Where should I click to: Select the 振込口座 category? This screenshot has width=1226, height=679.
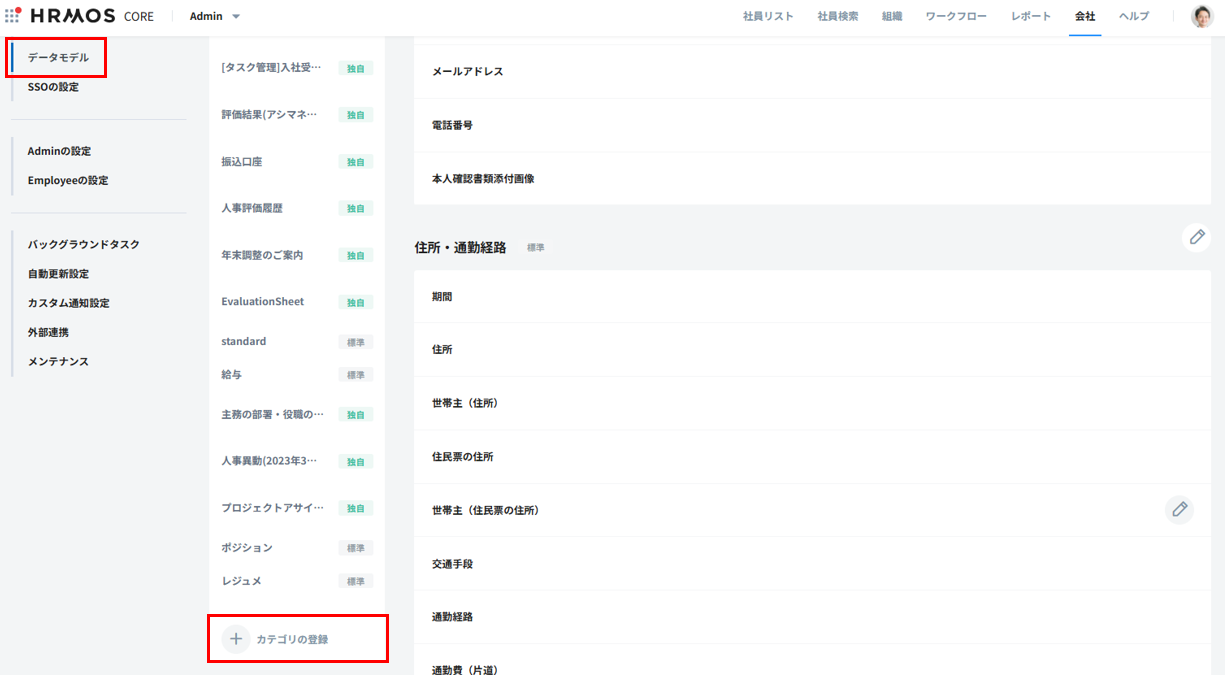coord(242,162)
